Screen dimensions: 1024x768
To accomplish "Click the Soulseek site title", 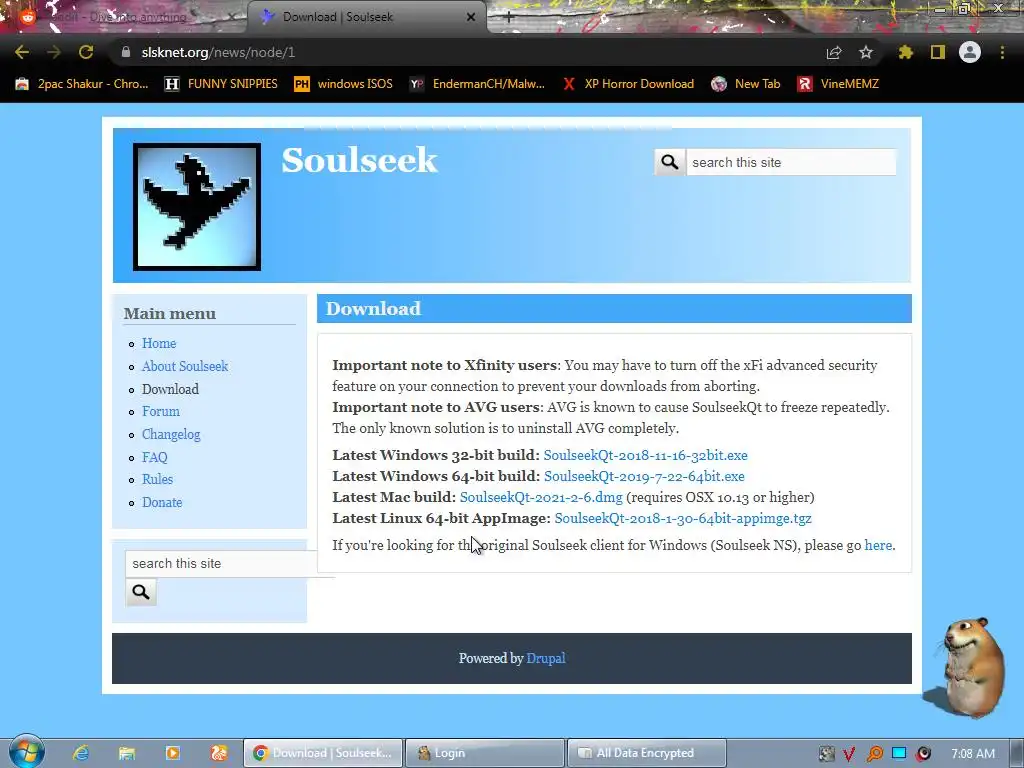I will pos(359,161).
